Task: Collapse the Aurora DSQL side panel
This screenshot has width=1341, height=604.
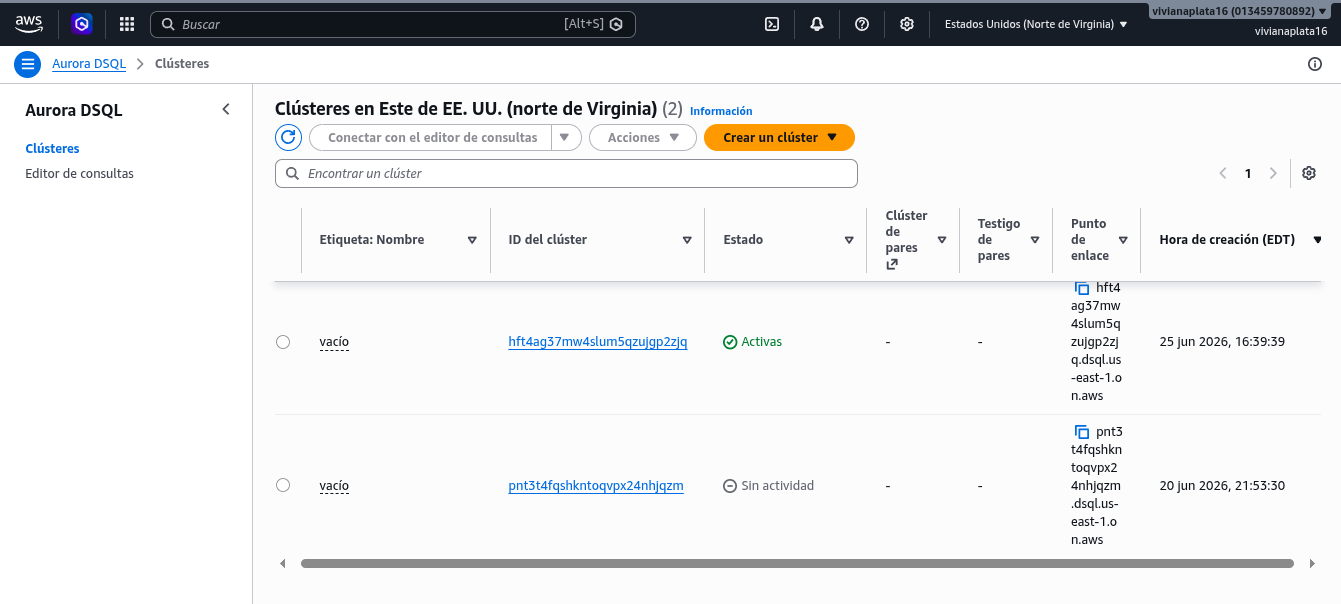Action: coord(226,110)
